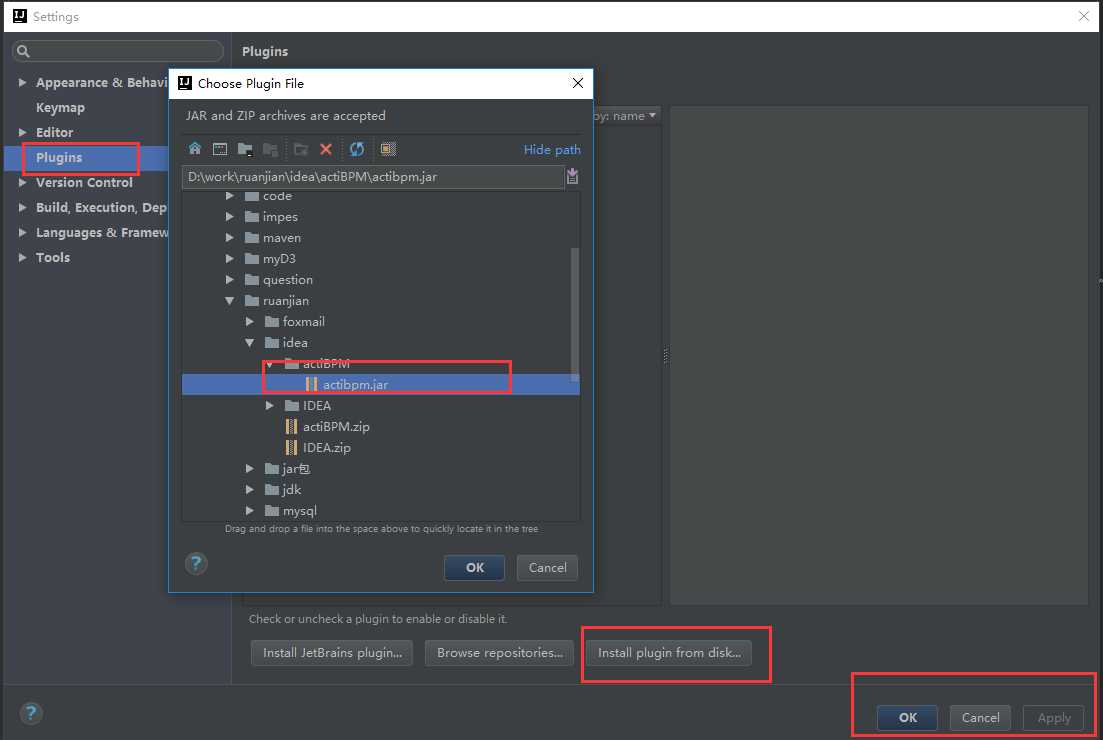Expand the question folder
Screen dimensions: 1103x740
tap(230, 279)
